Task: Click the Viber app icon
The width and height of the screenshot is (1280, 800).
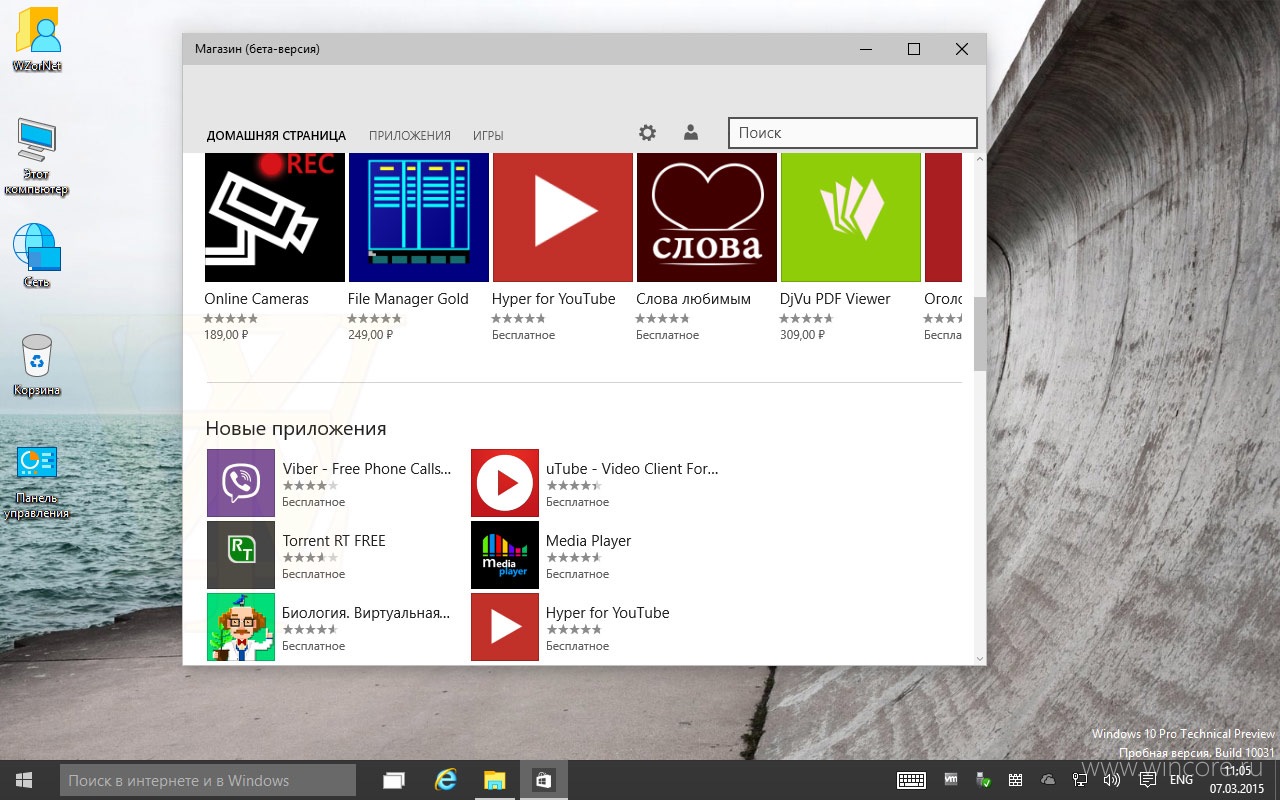Action: click(x=241, y=483)
